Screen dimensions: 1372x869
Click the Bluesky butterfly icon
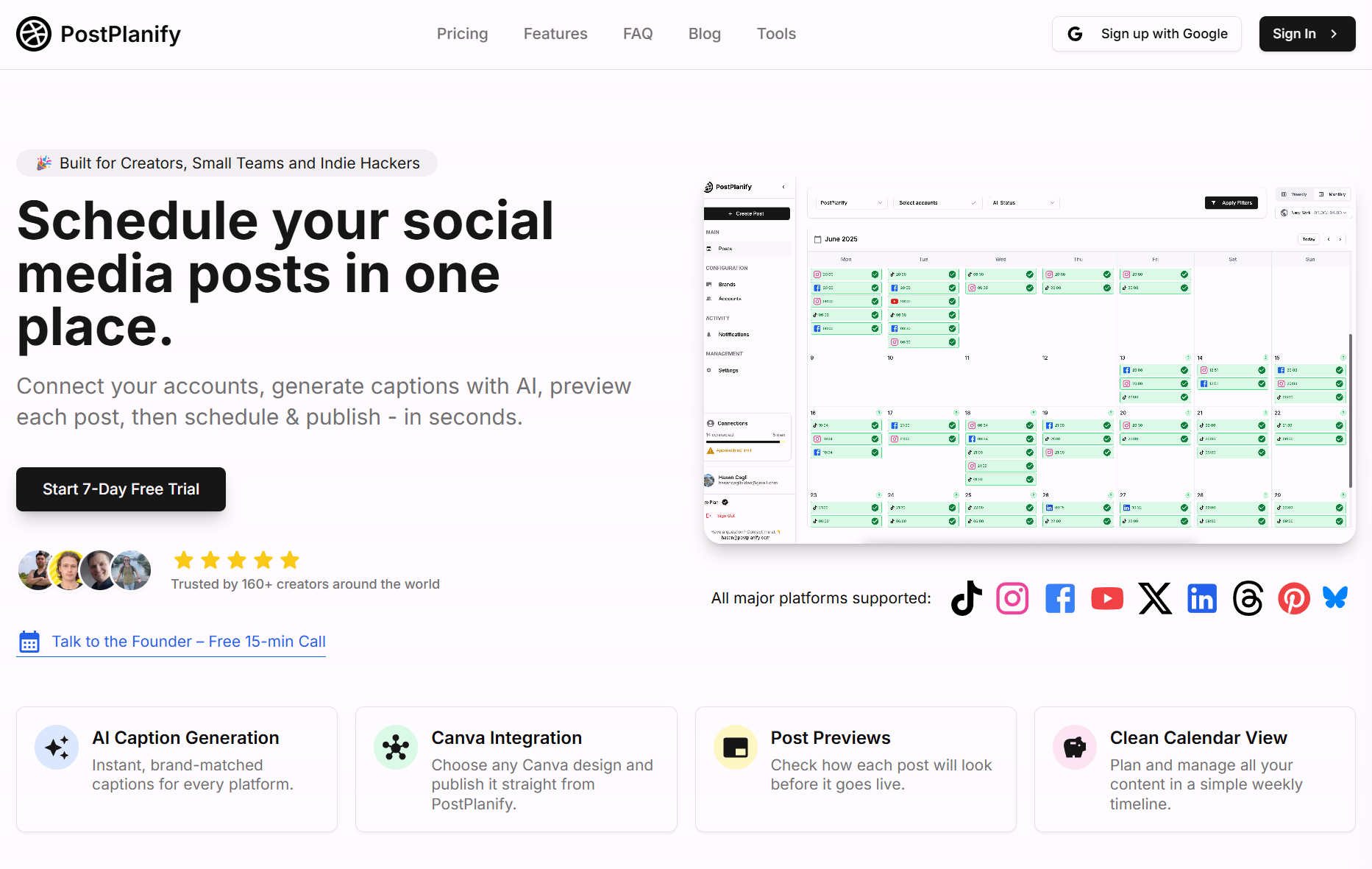(1335, 597)
